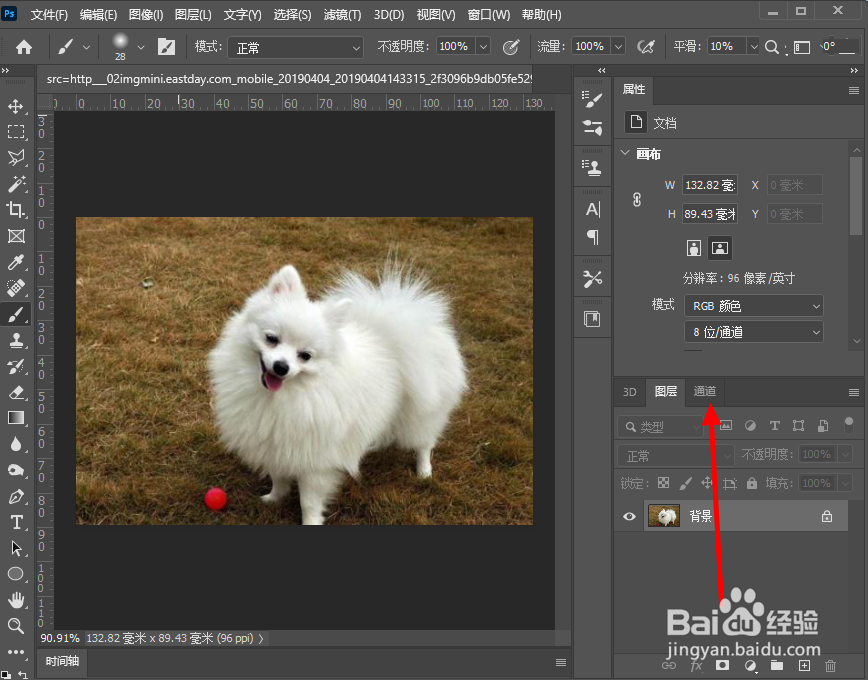The width and height of the screenshot is (868, 680).
Task: Toggle lock transparent pixels
Action: 663,483
